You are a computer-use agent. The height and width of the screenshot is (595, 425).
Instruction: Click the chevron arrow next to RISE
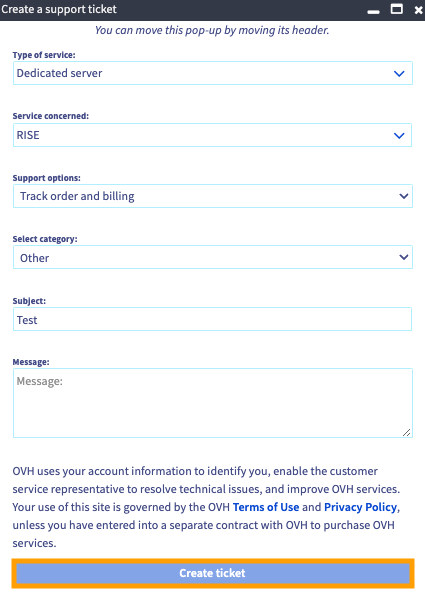399,135
